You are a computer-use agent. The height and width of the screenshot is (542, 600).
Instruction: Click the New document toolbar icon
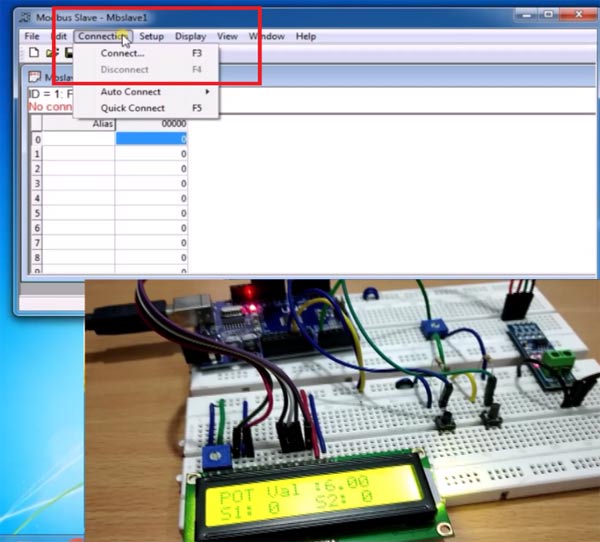pos(34,53)
